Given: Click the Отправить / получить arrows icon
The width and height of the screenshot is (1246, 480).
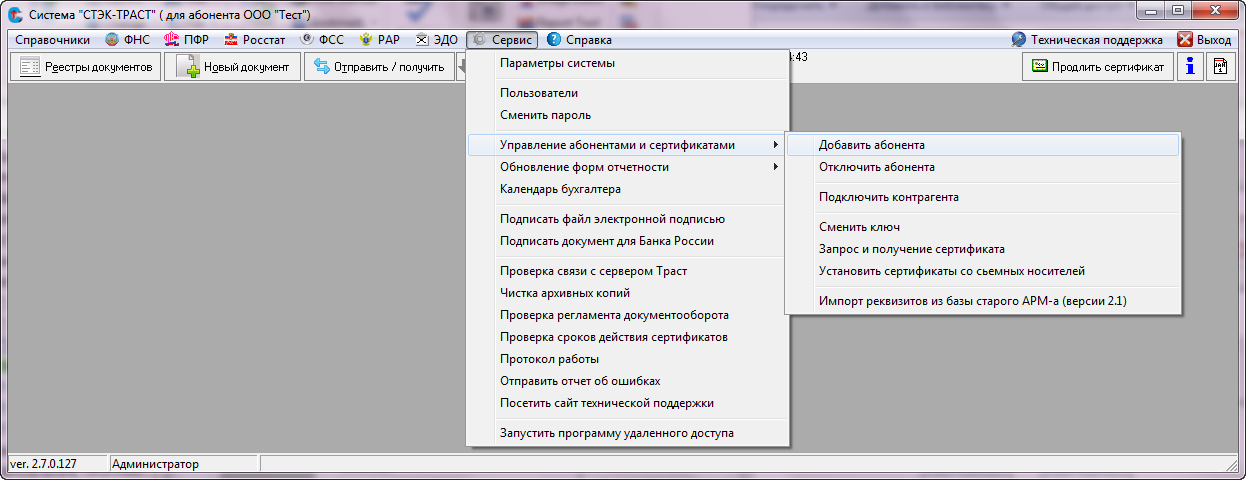Looking at the screenshot, I should (322, 67).
